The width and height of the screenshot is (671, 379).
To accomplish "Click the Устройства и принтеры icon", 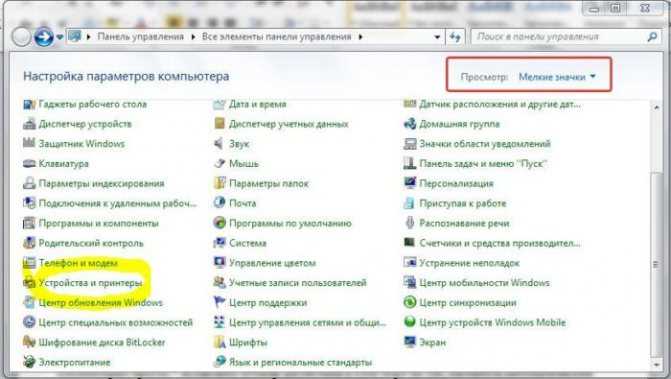I will coord(29,283).
